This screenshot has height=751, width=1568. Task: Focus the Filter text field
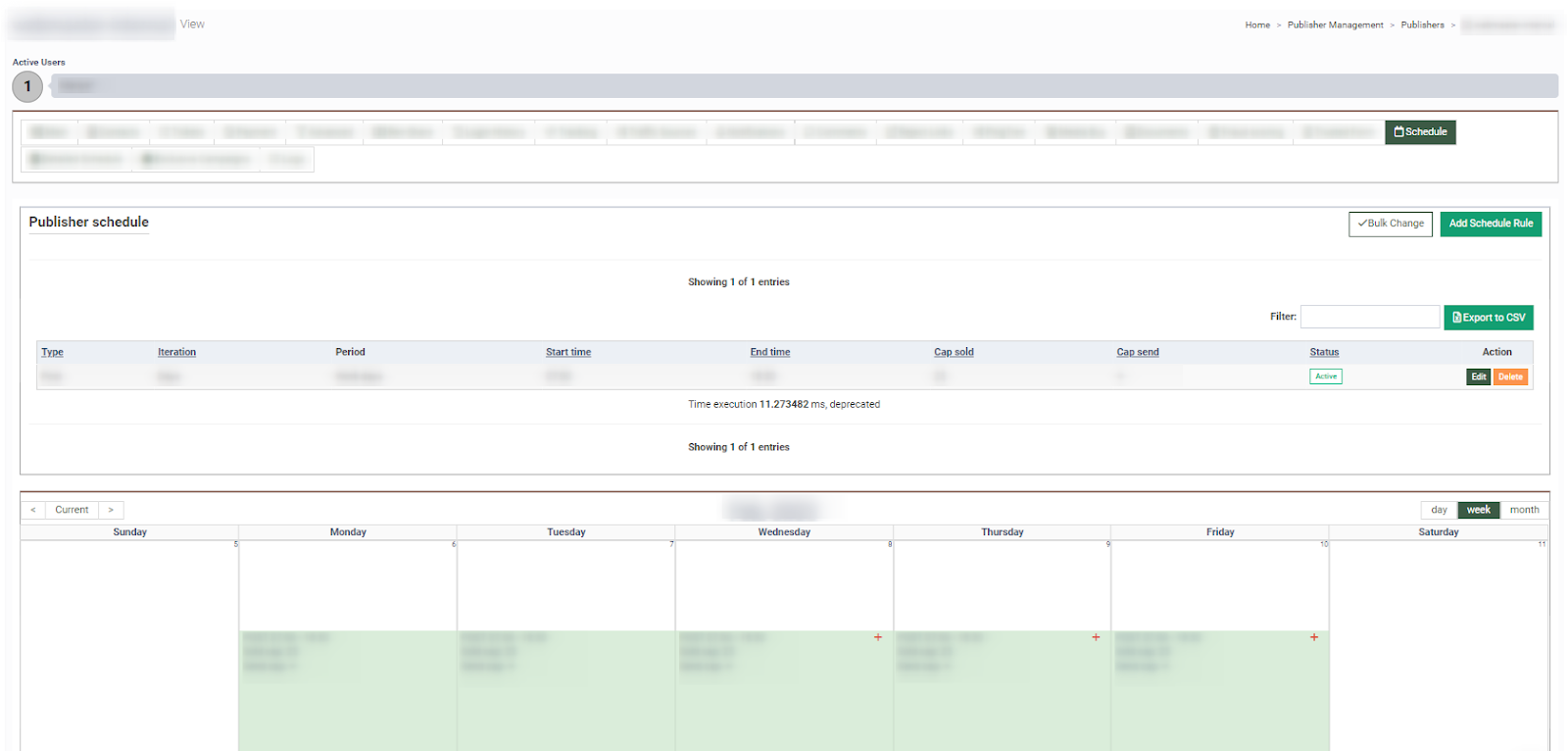coord(1369,317)
